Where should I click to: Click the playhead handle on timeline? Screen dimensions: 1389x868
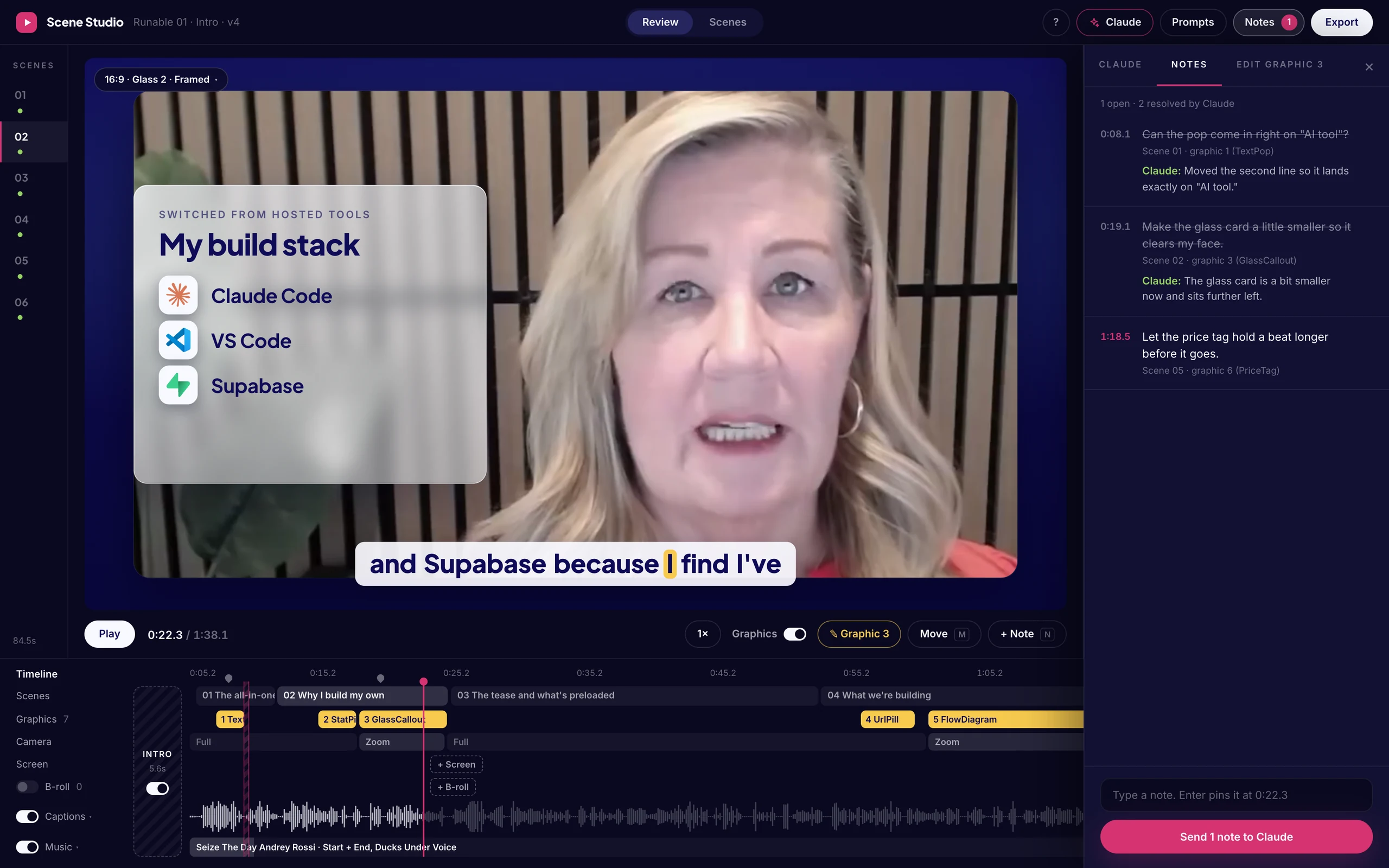pyautogui.click(x=424, y=681)
